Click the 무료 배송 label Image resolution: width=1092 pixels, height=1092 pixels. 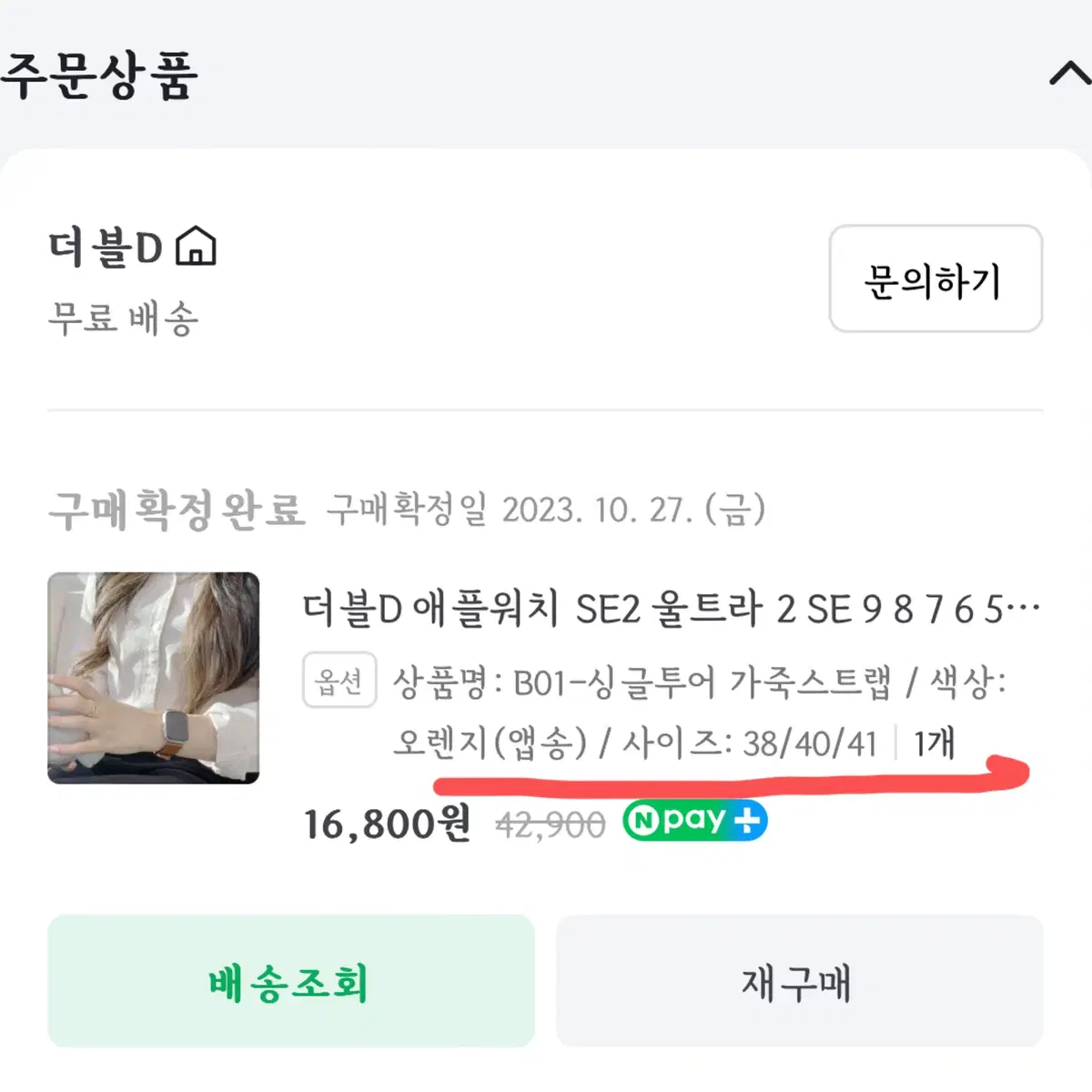click(123, 318)
